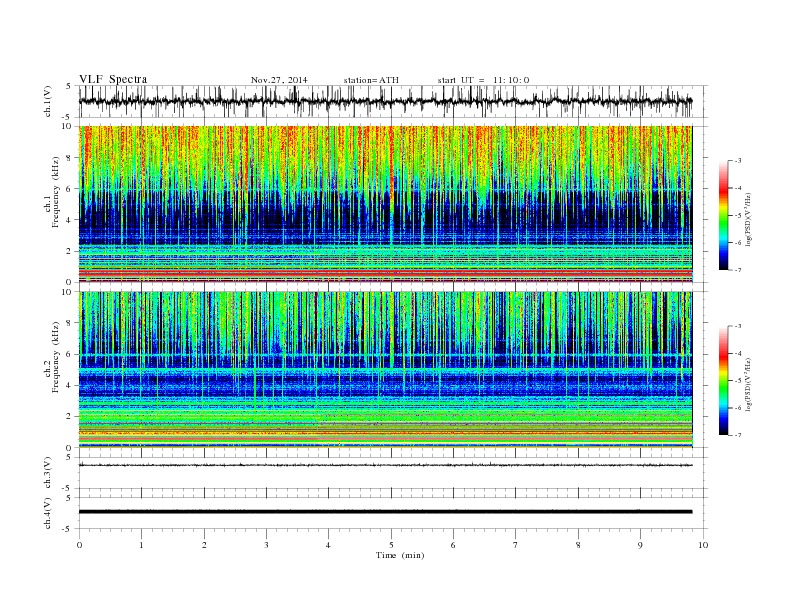Click the thick ch.4 voltage trace
Image resolution: width=792 pixels, height=612 pixels.
tap(385, 512)
